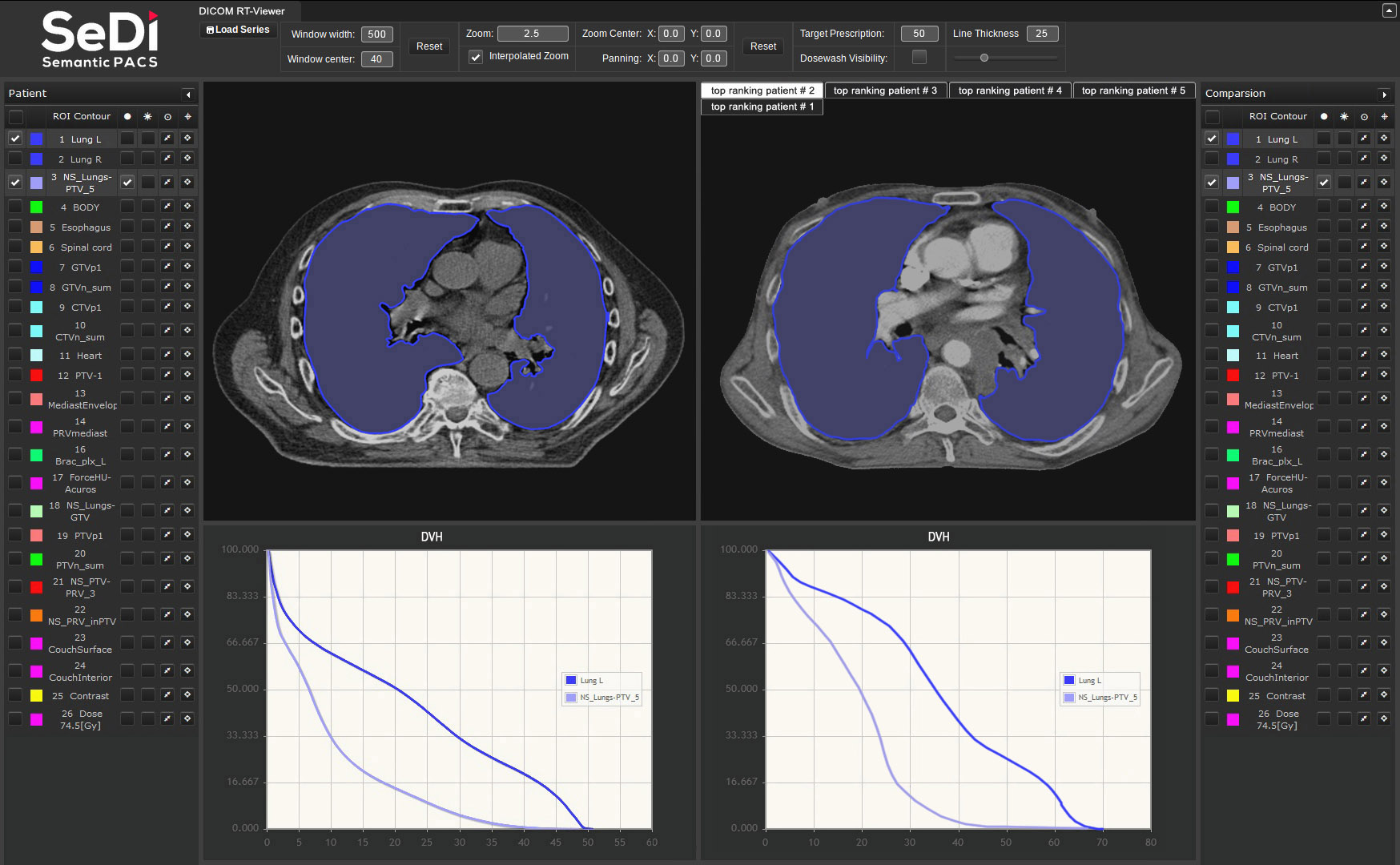Enable Heart contour checkbox in Comparsion panel

tap(1212, 355)
